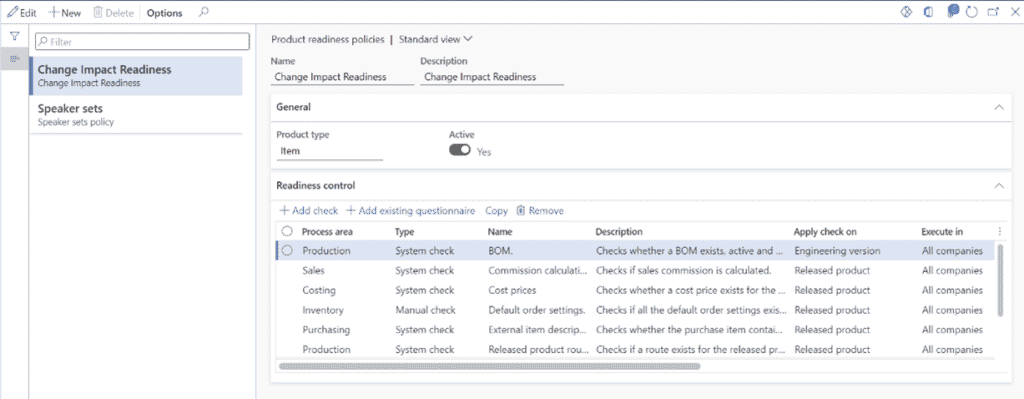
Task: Toggle the list view icon below funnel
Action: [14, 59]
